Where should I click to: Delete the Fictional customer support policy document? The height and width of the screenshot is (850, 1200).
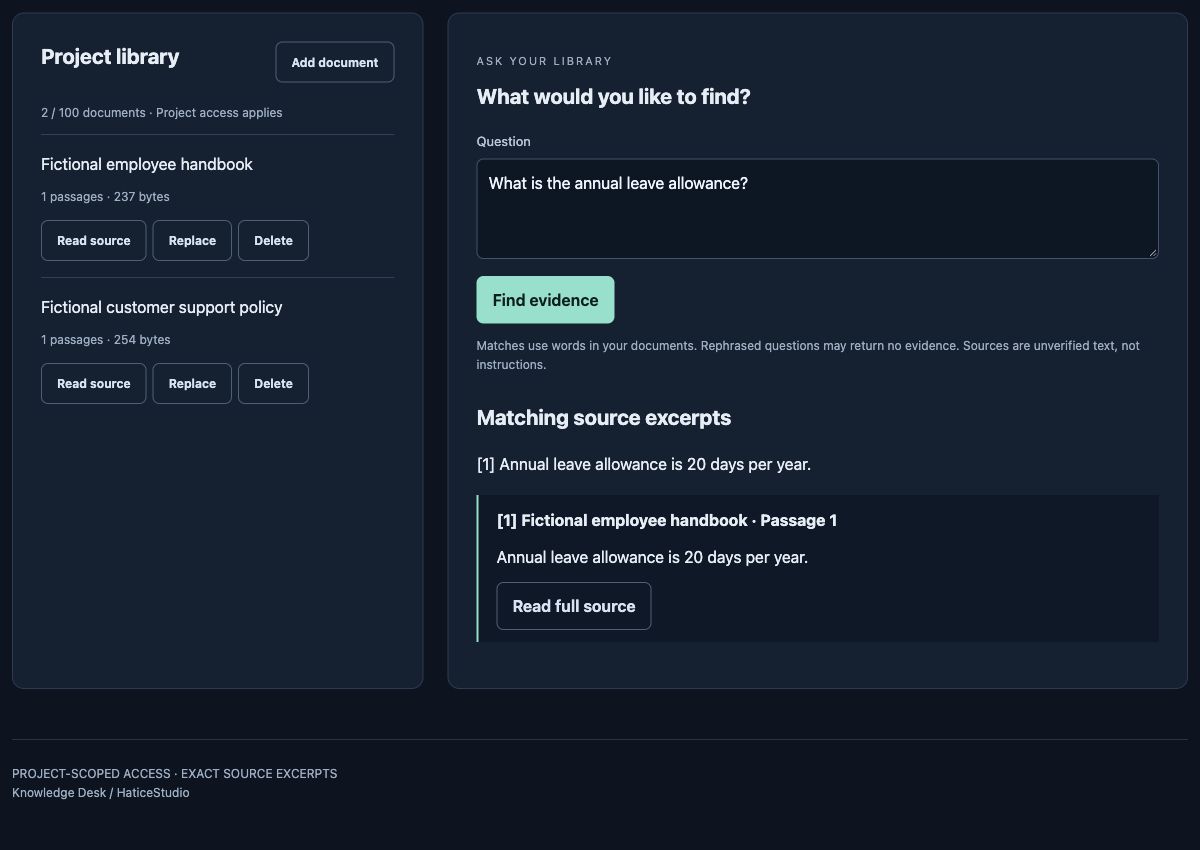[273, 384]
